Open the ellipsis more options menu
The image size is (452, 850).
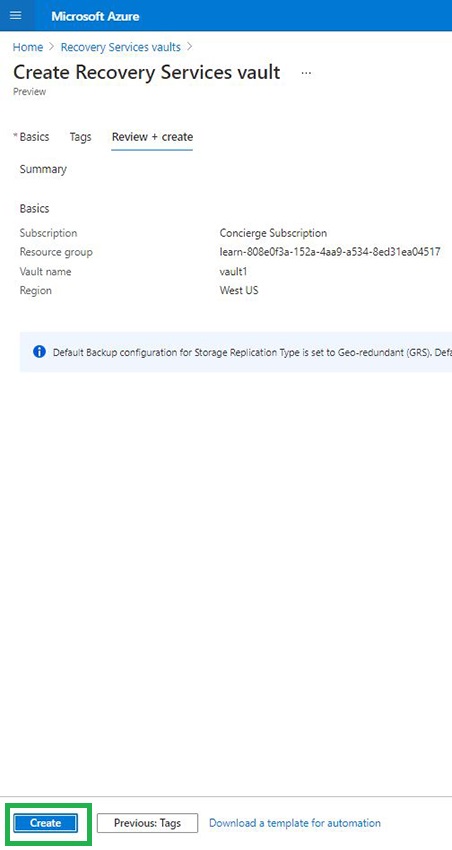(x=306, y=73)
